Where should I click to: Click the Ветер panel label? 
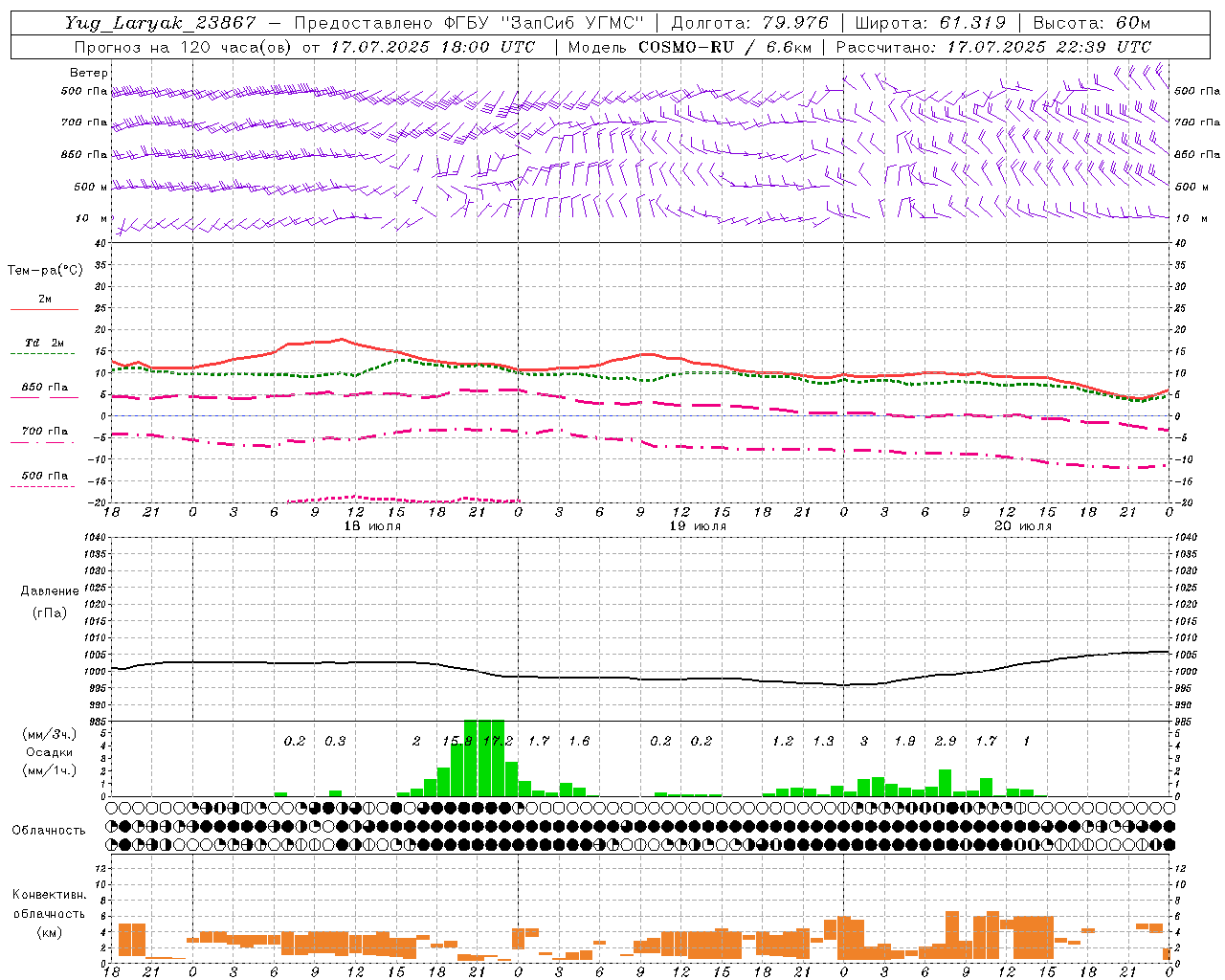point(89,73)
